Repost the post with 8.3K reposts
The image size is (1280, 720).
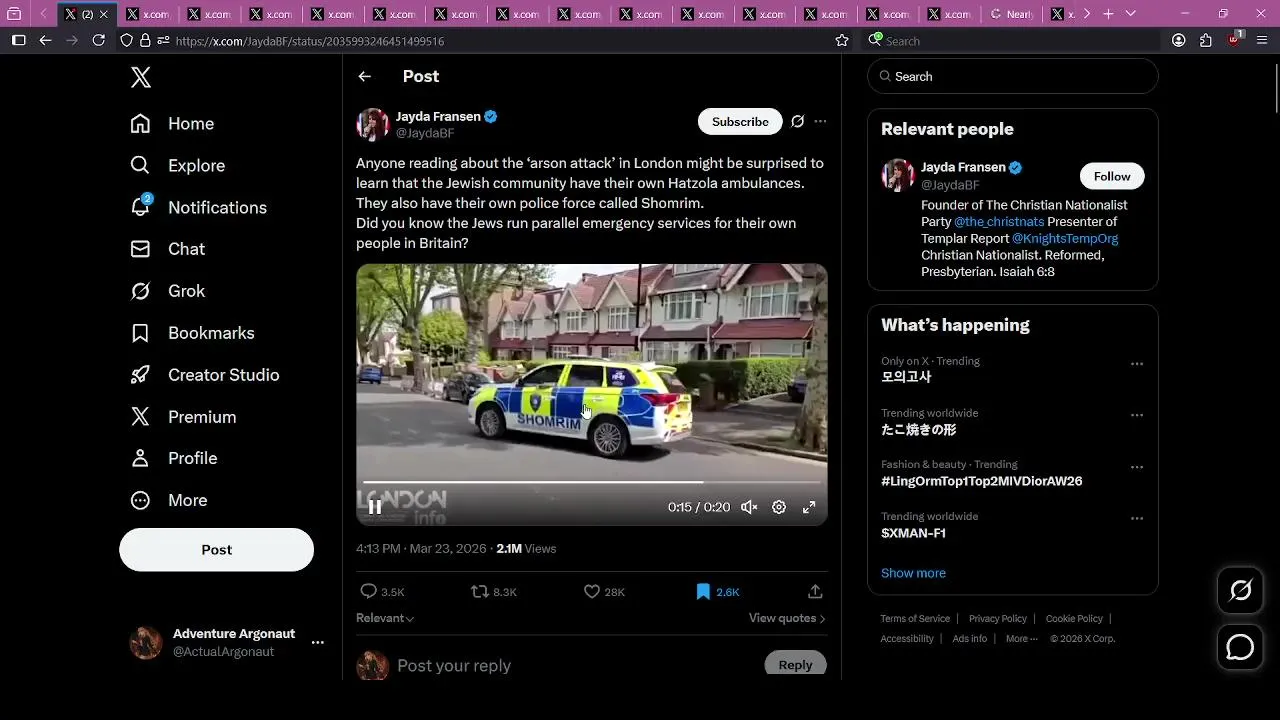click(x=494, y=592)
